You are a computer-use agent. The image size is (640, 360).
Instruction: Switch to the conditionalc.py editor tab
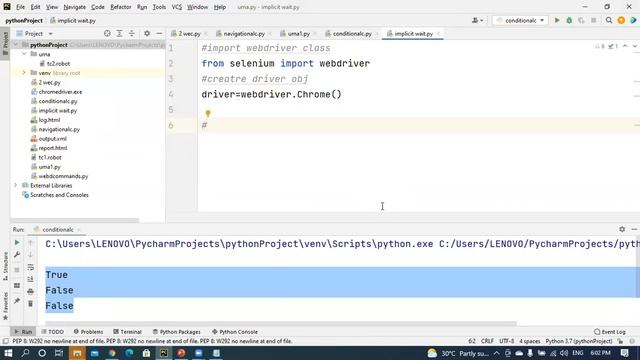click(x=352, y=33)
